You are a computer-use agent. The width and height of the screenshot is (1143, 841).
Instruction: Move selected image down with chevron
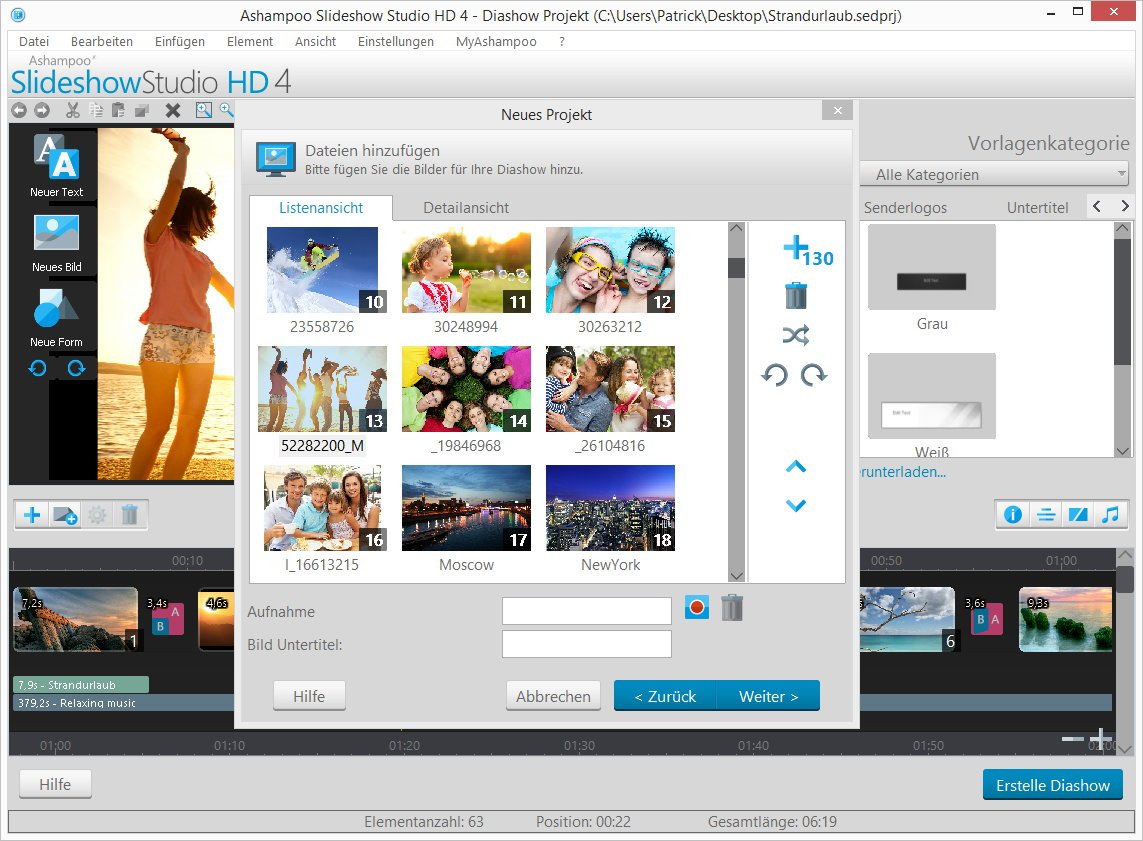click(x=796, y=506)
